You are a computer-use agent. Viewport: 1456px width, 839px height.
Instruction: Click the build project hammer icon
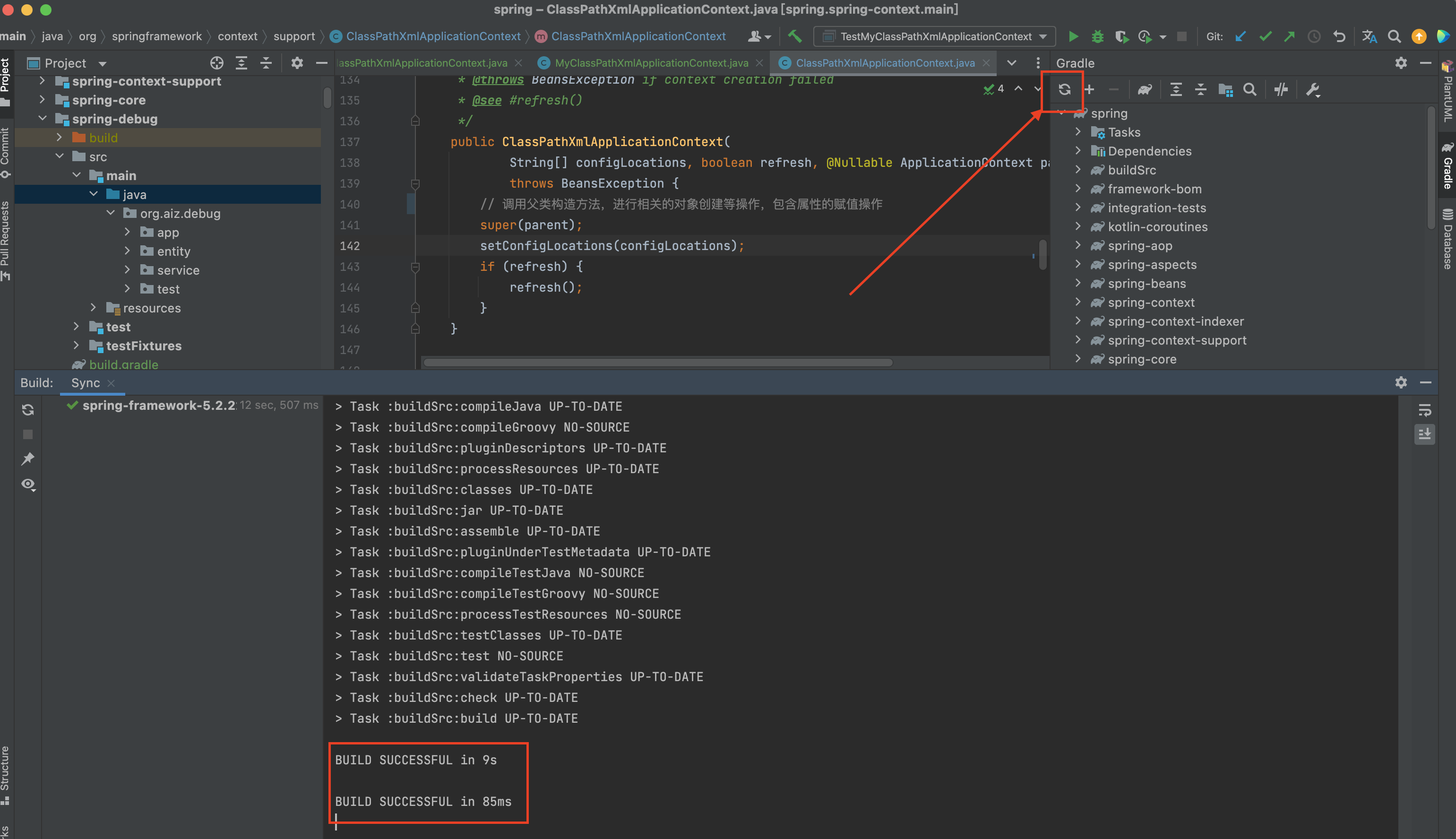pos(795,36)
